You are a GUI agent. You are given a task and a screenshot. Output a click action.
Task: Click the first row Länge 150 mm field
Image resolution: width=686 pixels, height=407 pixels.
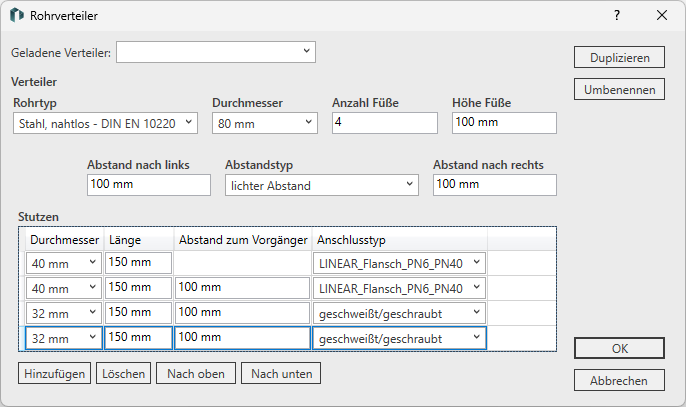tap(138, 263)
